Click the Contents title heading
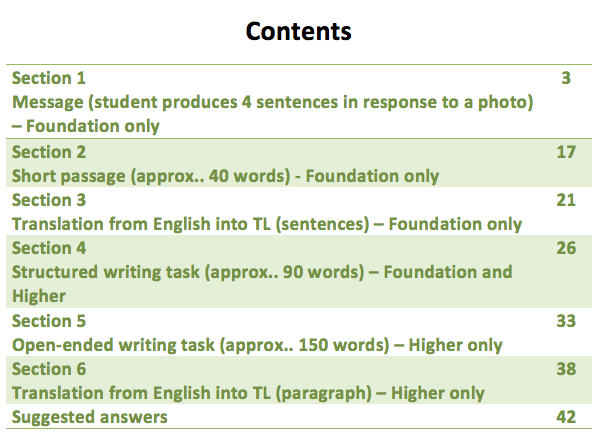Viewport: 597px width, 448px height. [x=298, y=31]
